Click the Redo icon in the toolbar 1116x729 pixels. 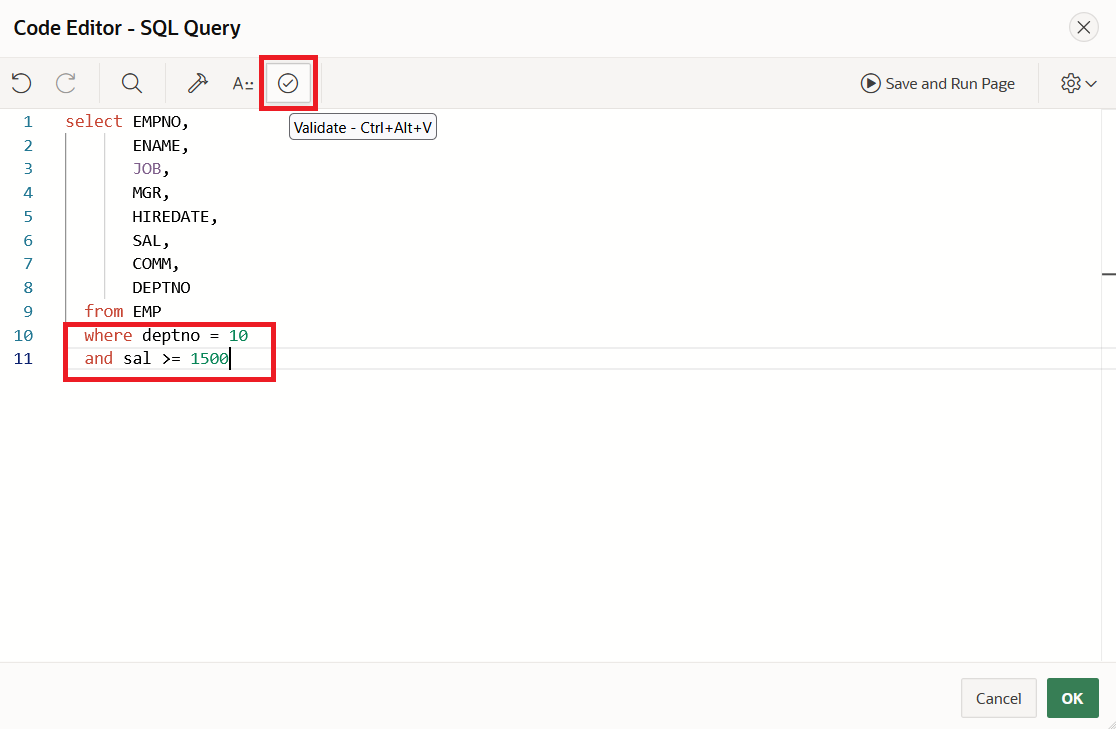(x=65, y=83)
